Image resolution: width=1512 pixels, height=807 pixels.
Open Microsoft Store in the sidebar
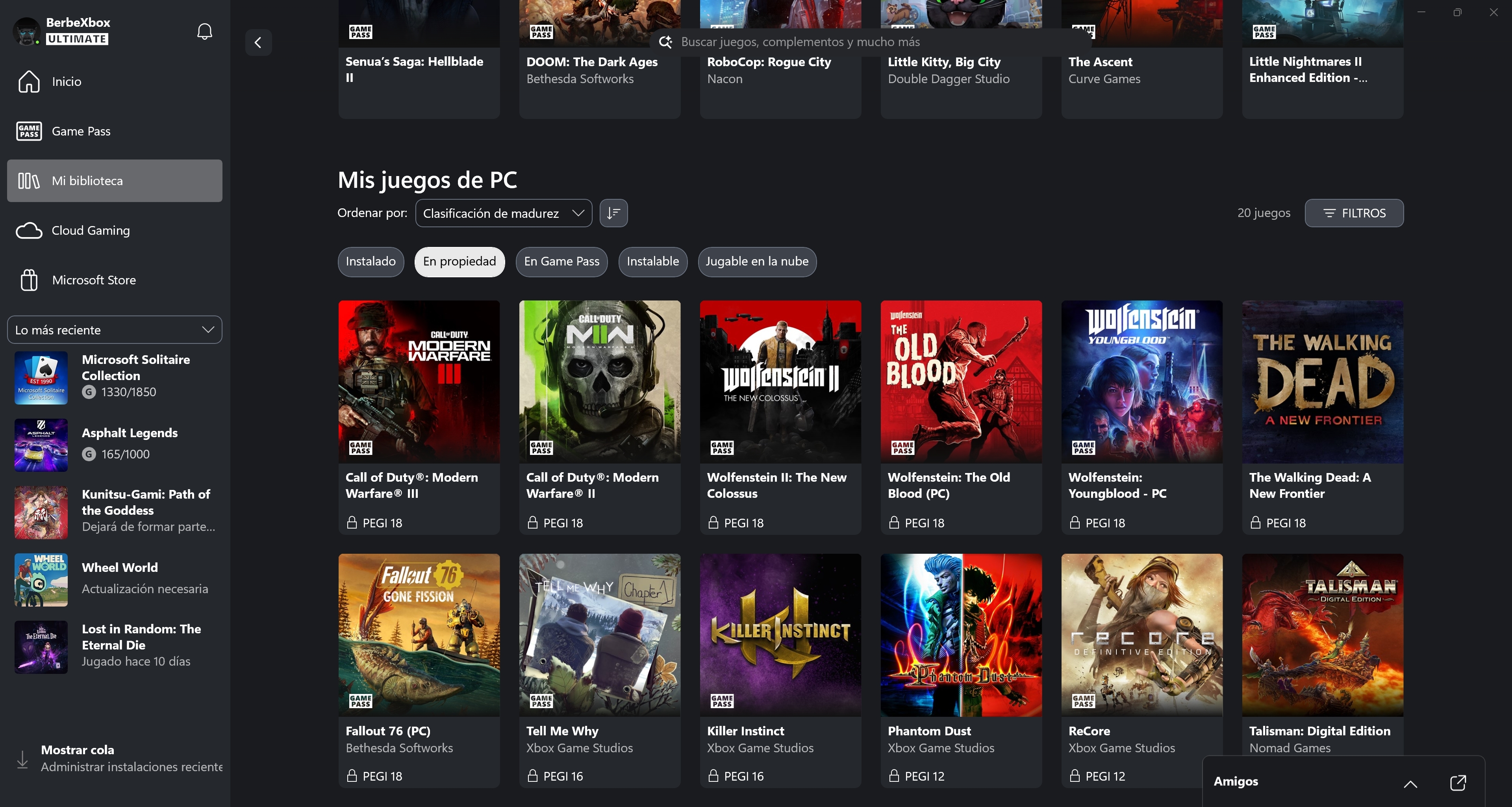115,280
